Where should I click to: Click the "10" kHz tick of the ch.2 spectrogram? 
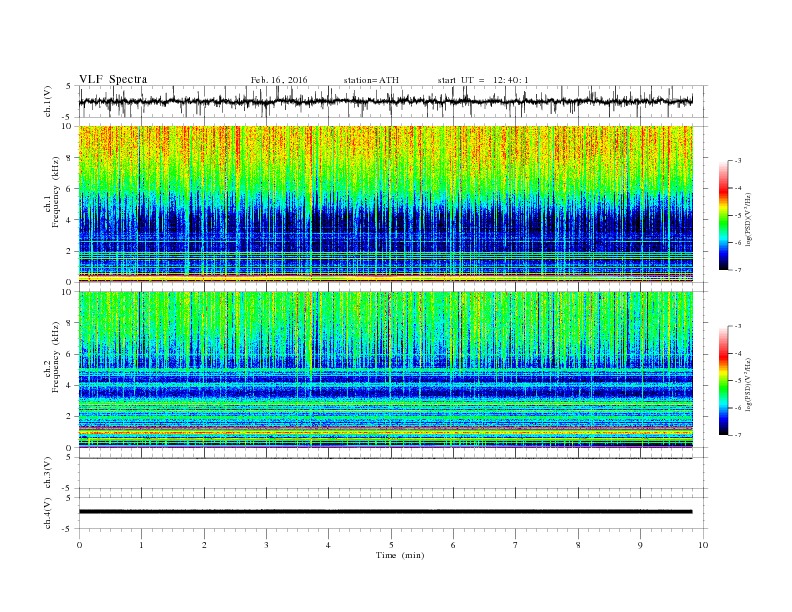[68, 292]
